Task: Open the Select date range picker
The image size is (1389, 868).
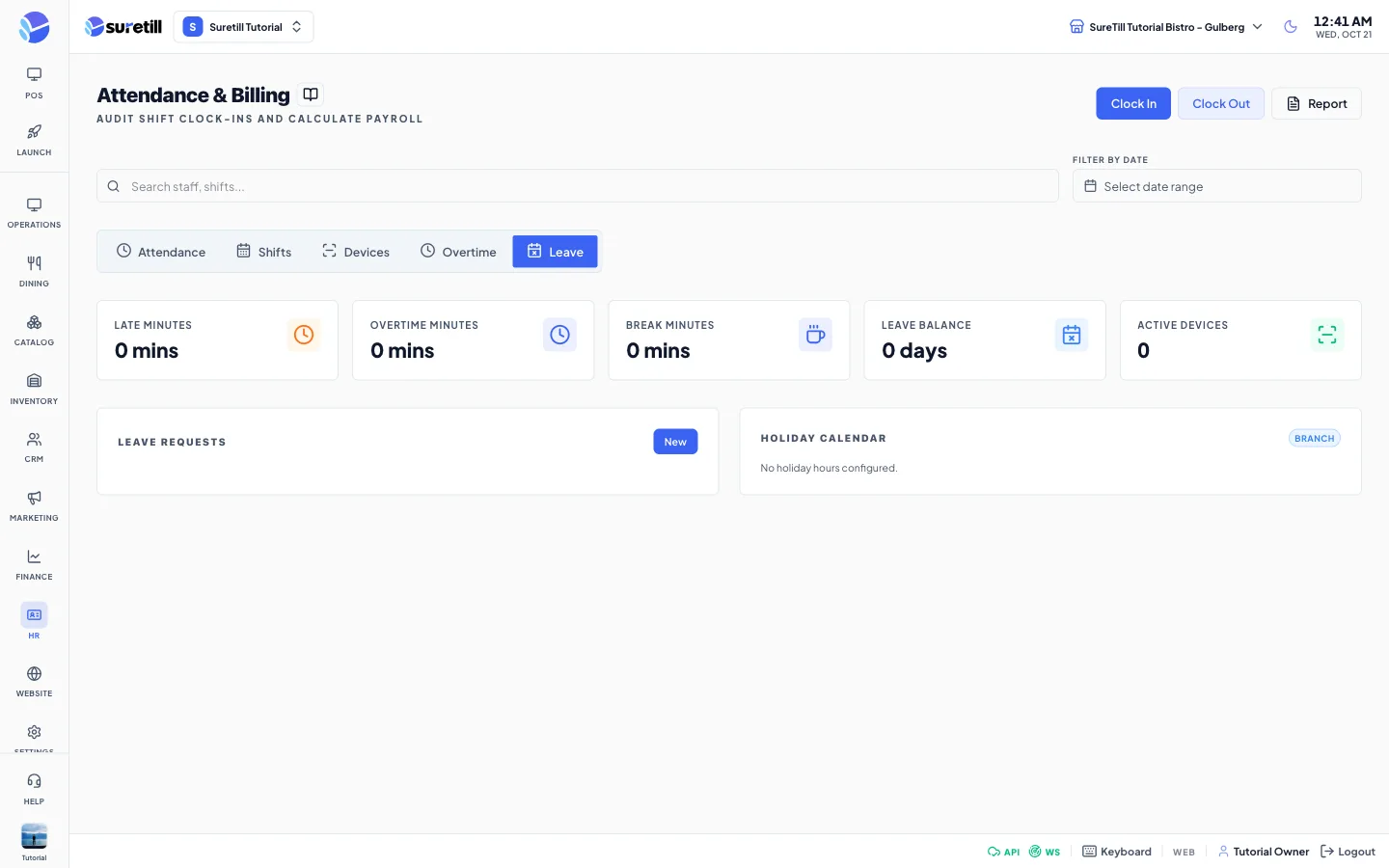Action: tap(1216, 186)
